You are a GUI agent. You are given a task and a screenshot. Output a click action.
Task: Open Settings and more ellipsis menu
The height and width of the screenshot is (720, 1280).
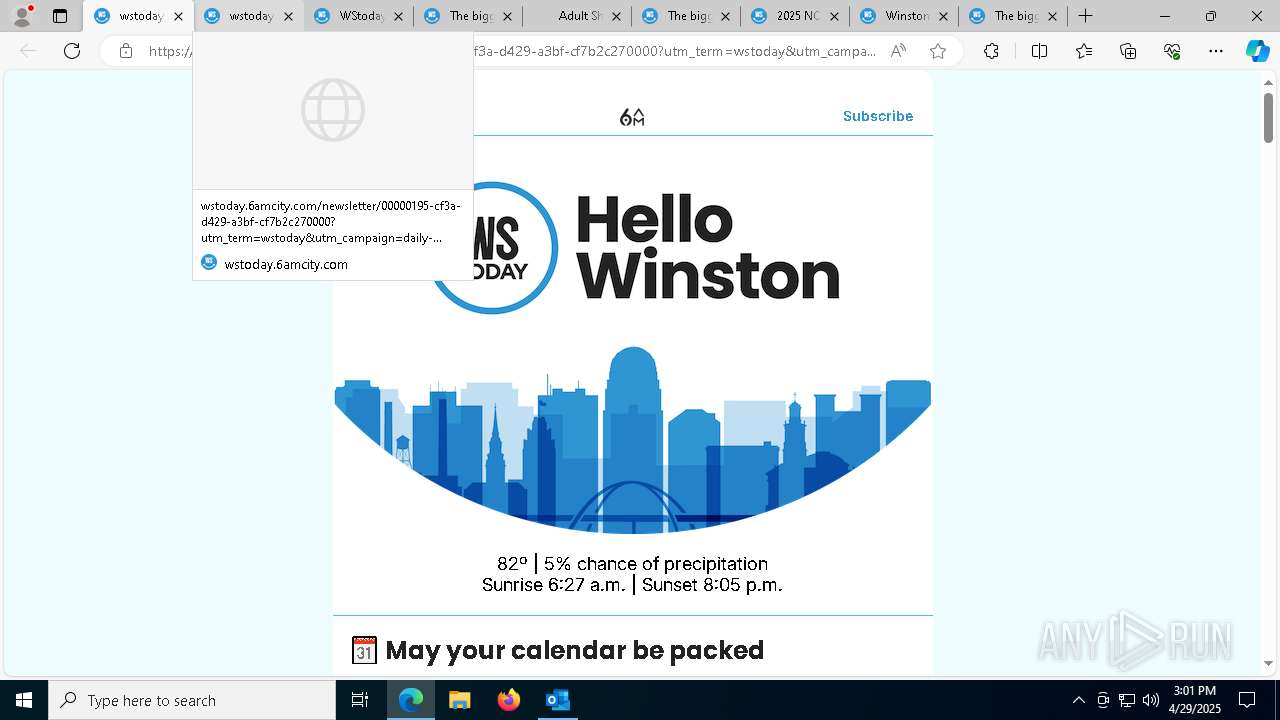click(1216, 51)
